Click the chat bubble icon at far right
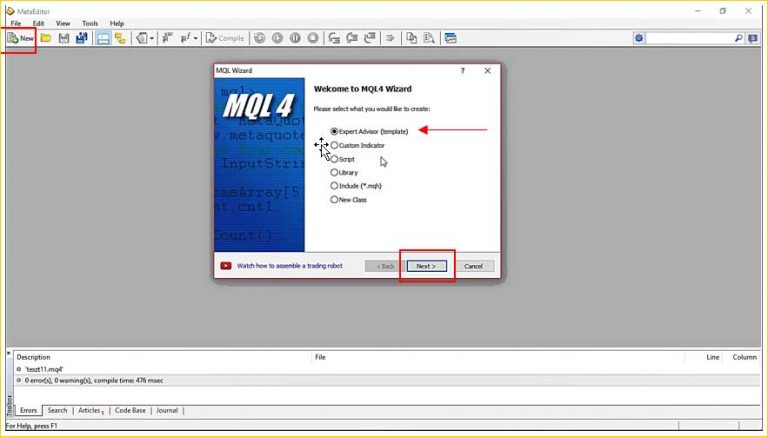The width and height of the screenshot is (768, 437). (753, 38)
